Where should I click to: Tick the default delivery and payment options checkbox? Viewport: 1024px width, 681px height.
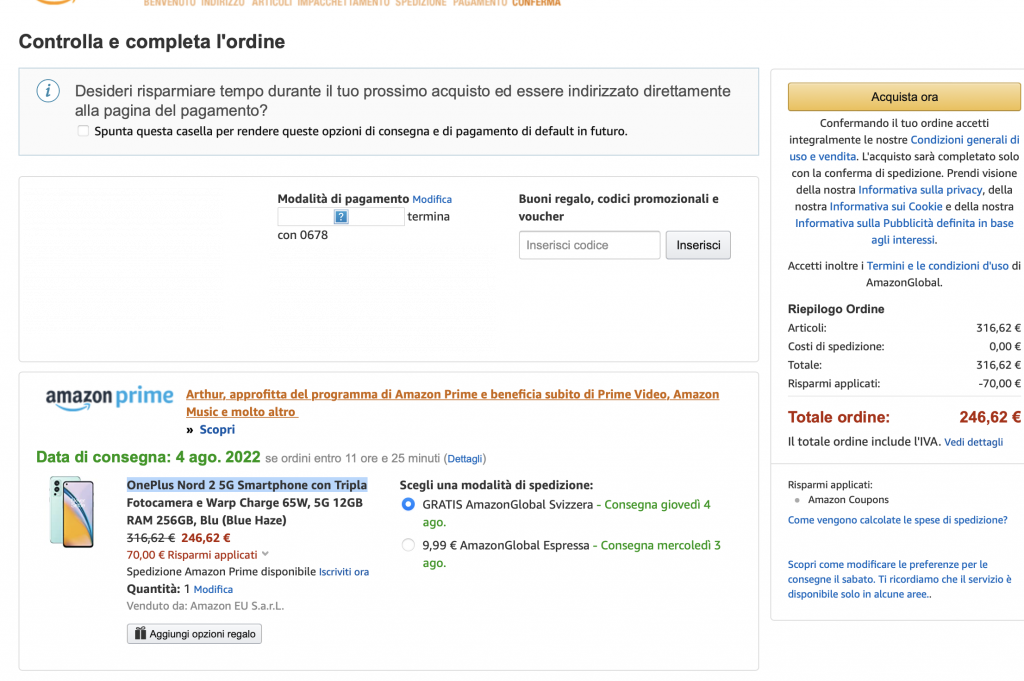point(83,131)
